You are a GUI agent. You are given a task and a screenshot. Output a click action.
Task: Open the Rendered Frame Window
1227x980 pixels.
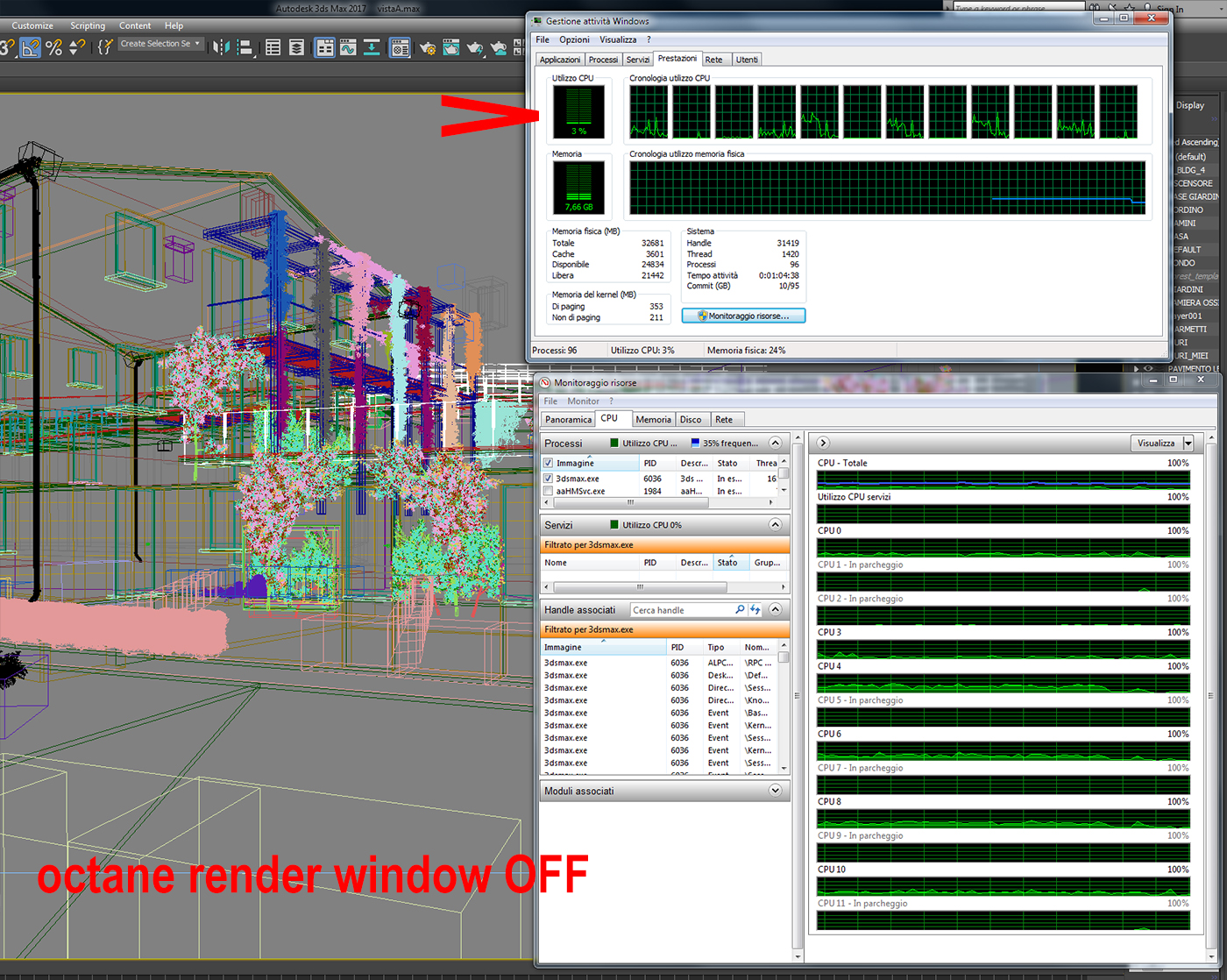(451, 47)
